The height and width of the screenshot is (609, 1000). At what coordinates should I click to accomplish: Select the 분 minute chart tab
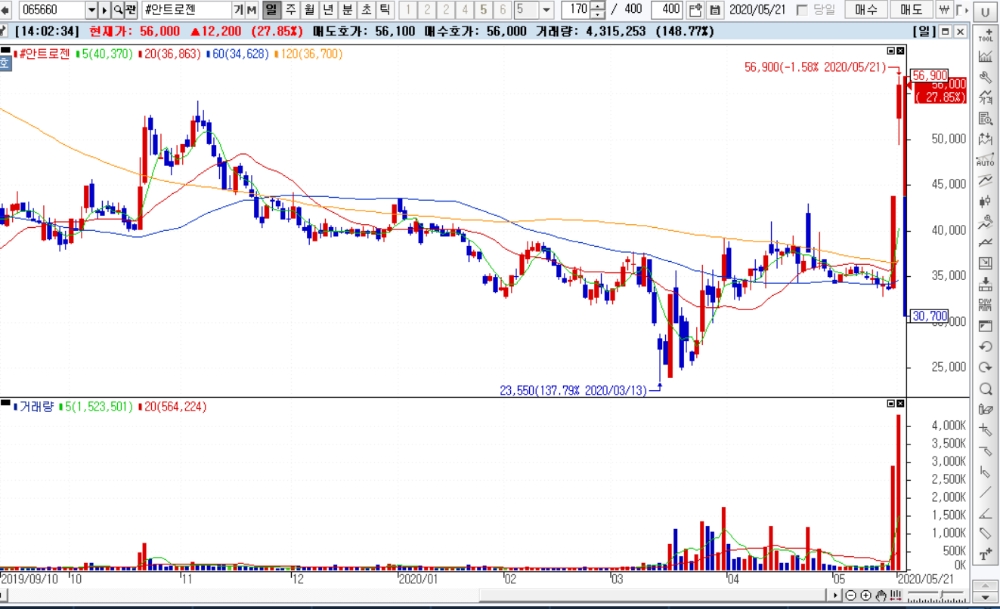click(347, 10)
